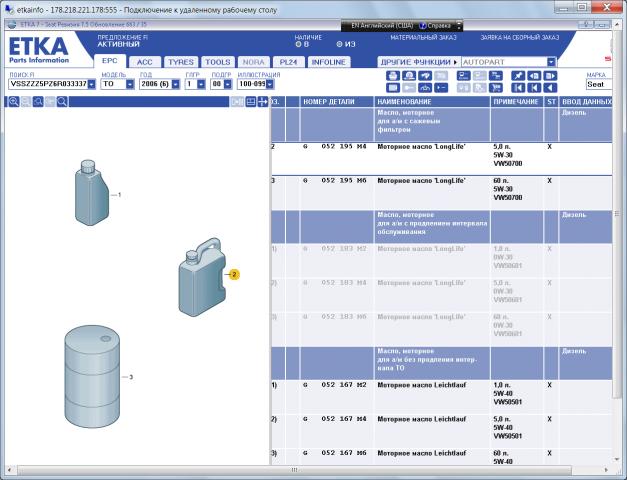This screenshot has height=480, width=627.
Task: Click the last magnifier icon in the illustration bar
Action: [62, 102]
